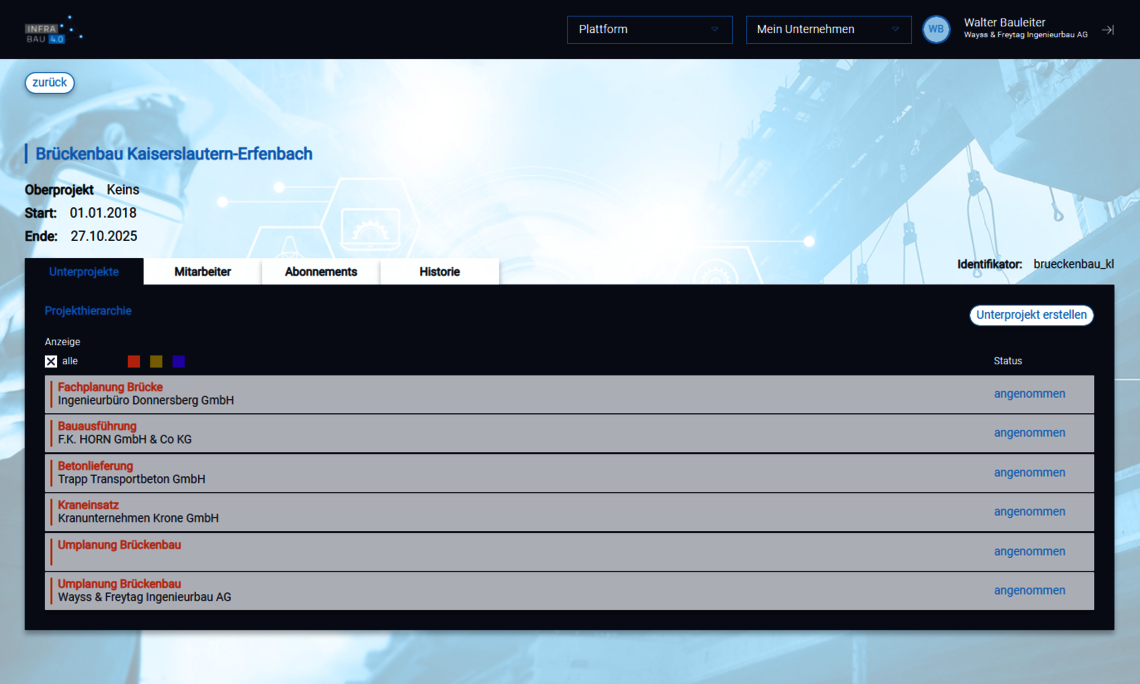Click the end date 27.10.2025
Image resolution: width=1140 pixels, height=684 pixels.
[x=104, y=236]
